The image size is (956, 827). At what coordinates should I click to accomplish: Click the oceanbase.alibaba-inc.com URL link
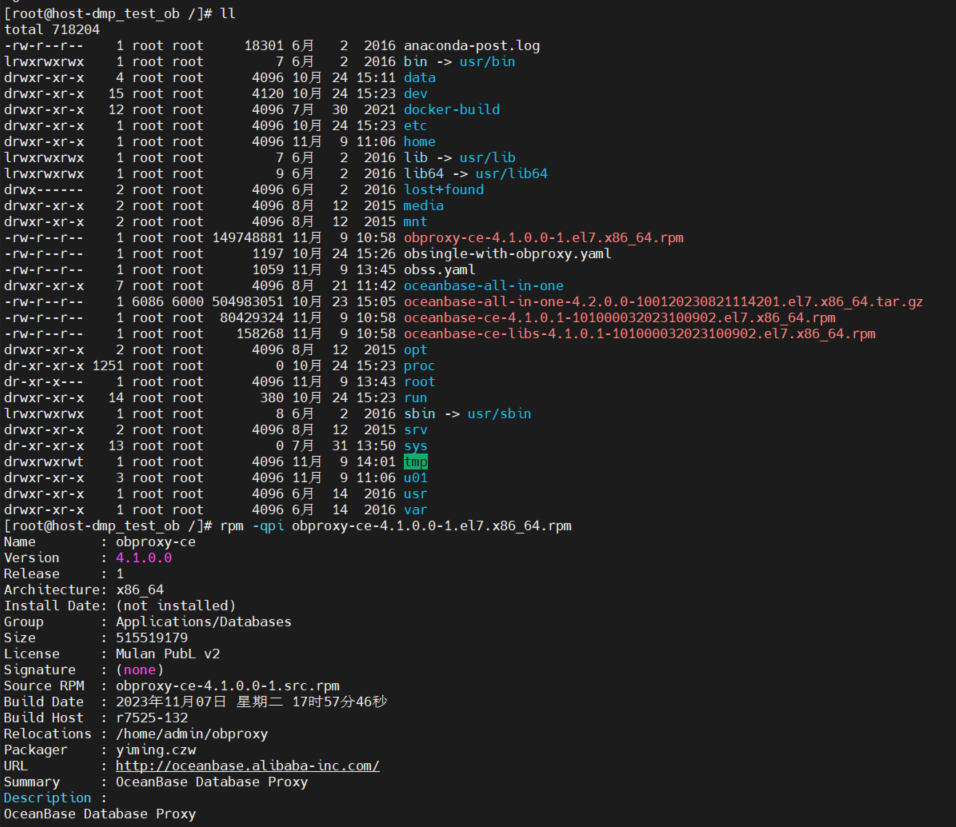[247, 766]
